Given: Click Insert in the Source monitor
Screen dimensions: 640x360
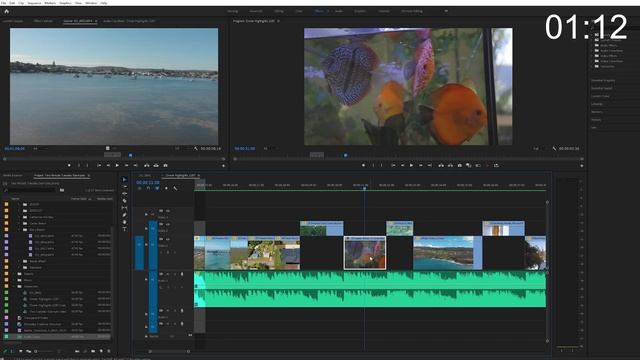Looking at the screenshot, I should (x=147, y=165).
